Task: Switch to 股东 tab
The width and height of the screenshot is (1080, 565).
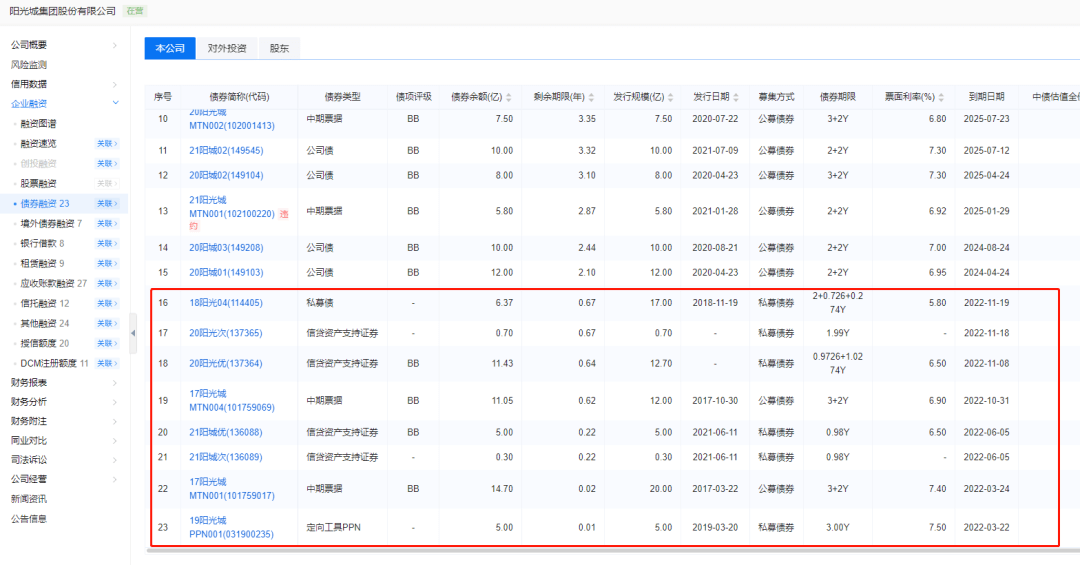Action: point(279,48)
